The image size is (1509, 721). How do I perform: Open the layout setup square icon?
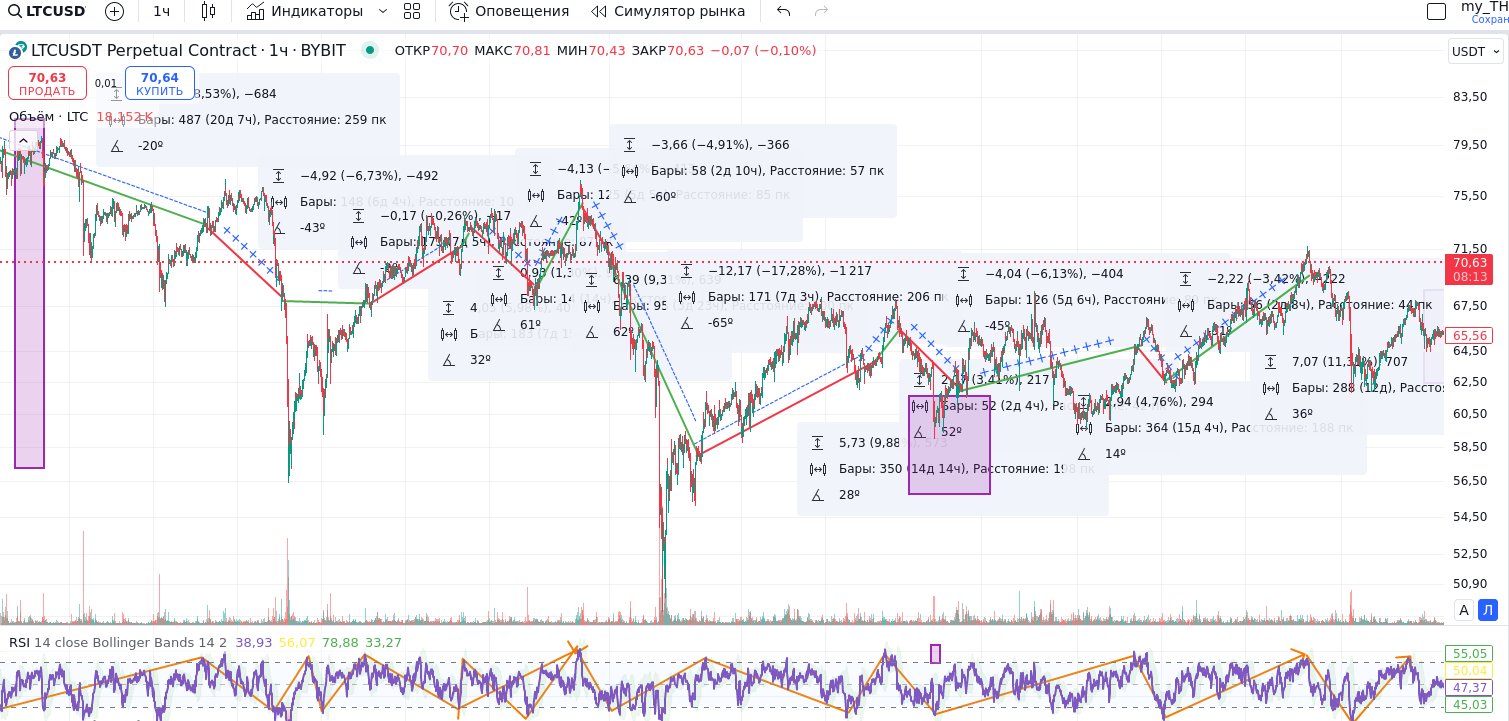click(x=1436, y=11)
